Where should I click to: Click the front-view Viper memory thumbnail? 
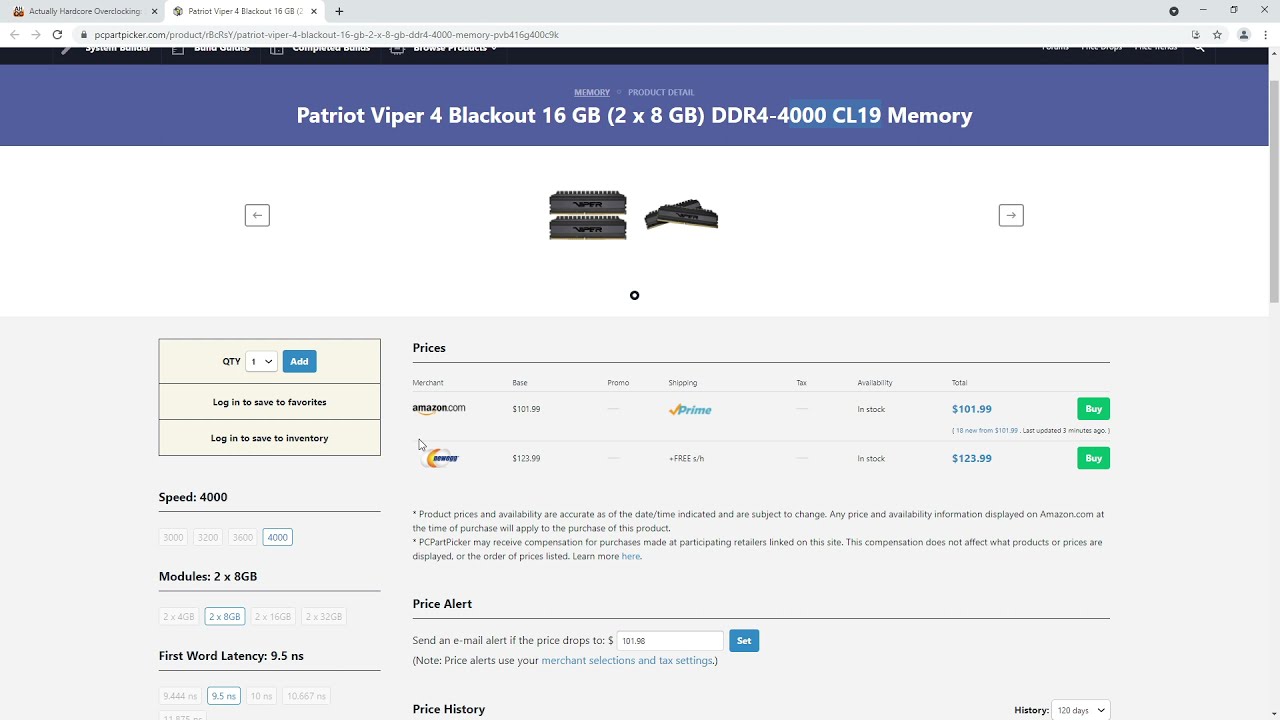tap(588, 215)
